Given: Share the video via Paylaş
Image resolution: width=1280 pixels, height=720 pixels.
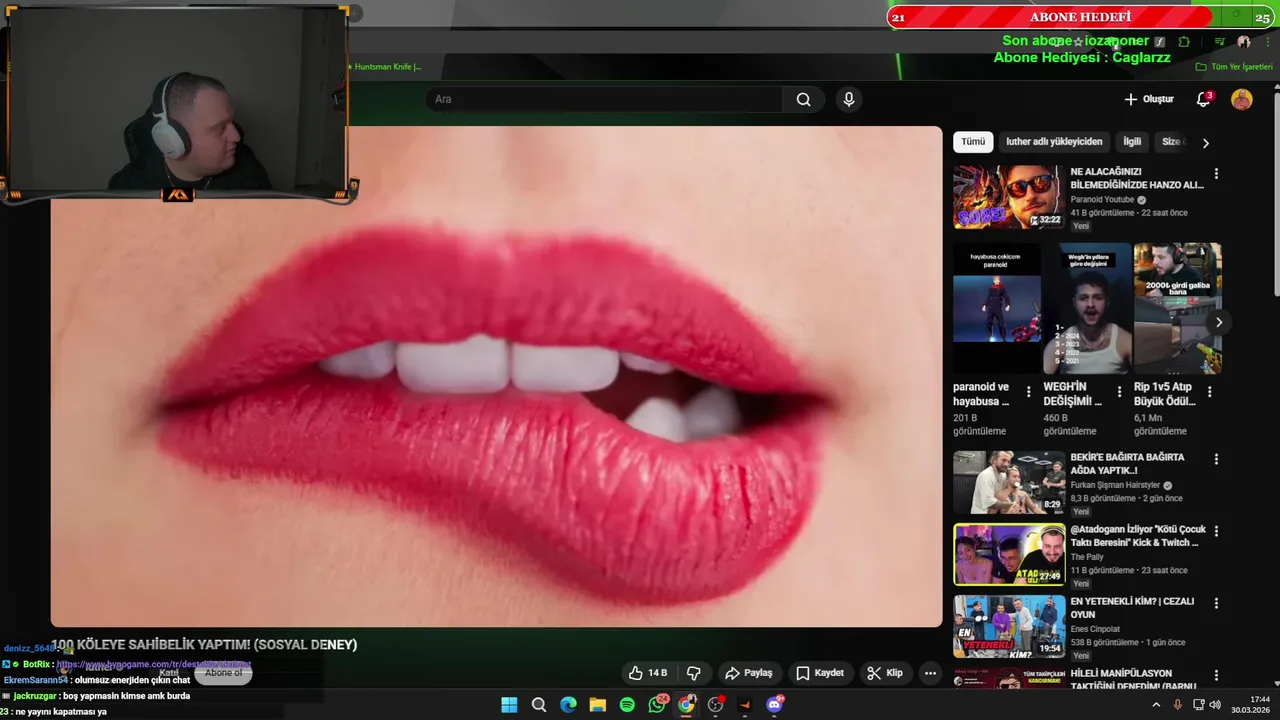Looking at the screenshot, I should [749, 673].
